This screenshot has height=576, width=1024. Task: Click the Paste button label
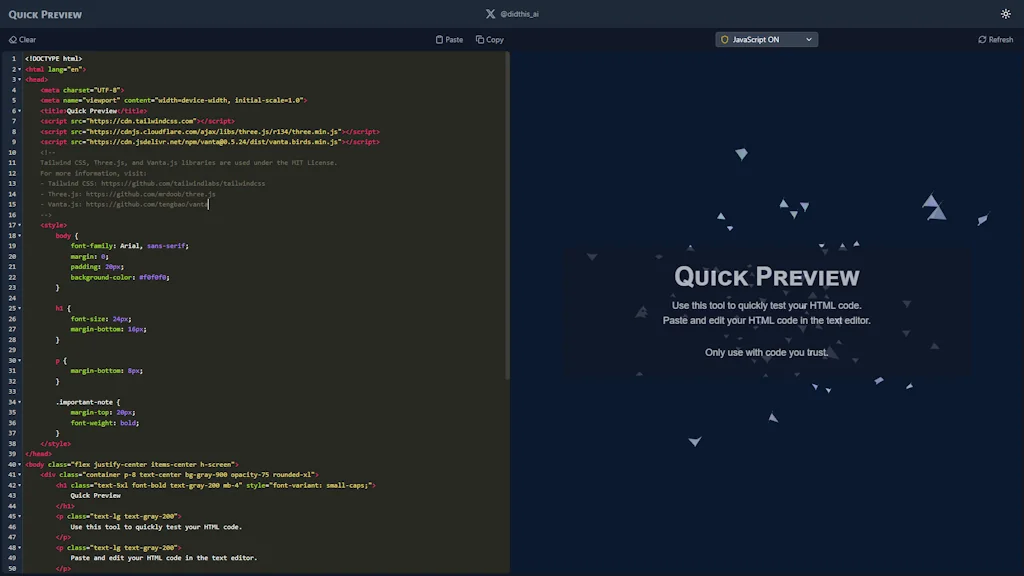pyautogui.click(x=452, y=39)
